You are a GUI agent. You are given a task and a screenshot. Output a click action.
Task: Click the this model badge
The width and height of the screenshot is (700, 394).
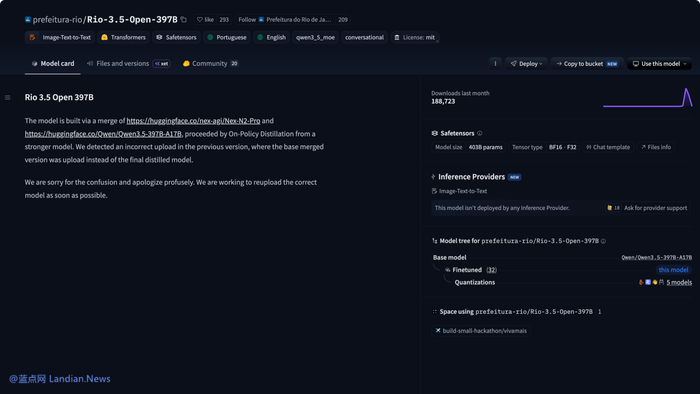[673, 270]
